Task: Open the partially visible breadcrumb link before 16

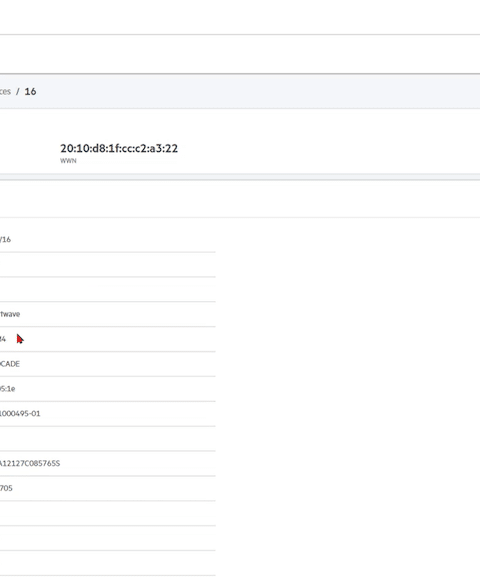Action: [x=5, y=92]
